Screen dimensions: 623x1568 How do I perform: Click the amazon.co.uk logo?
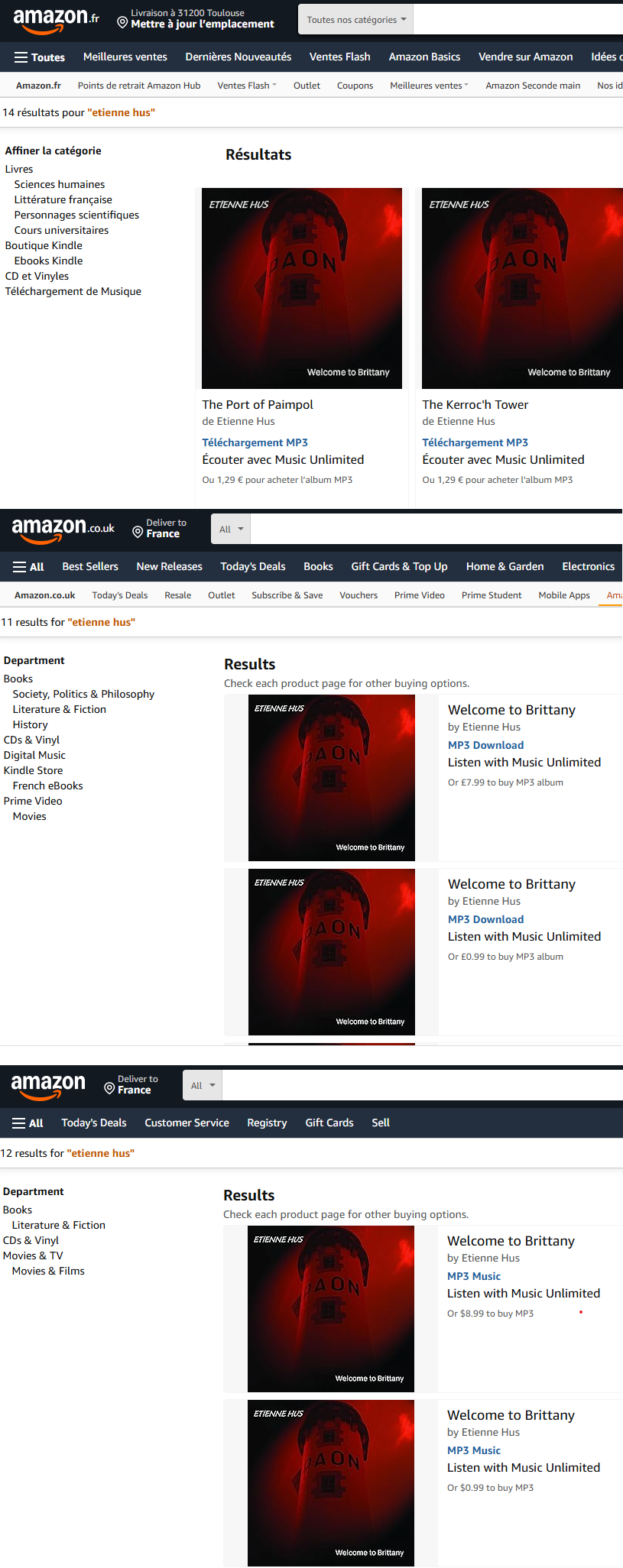click(63, 529)
